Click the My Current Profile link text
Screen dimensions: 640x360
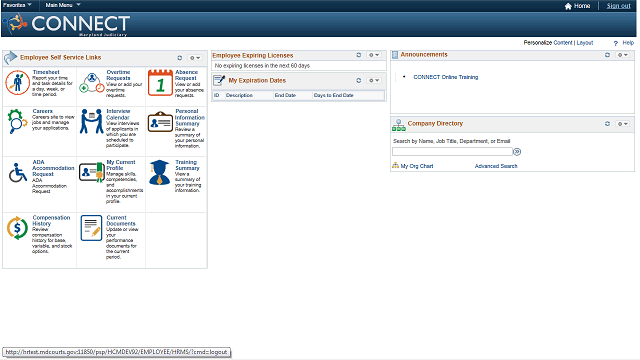(120, 165)
